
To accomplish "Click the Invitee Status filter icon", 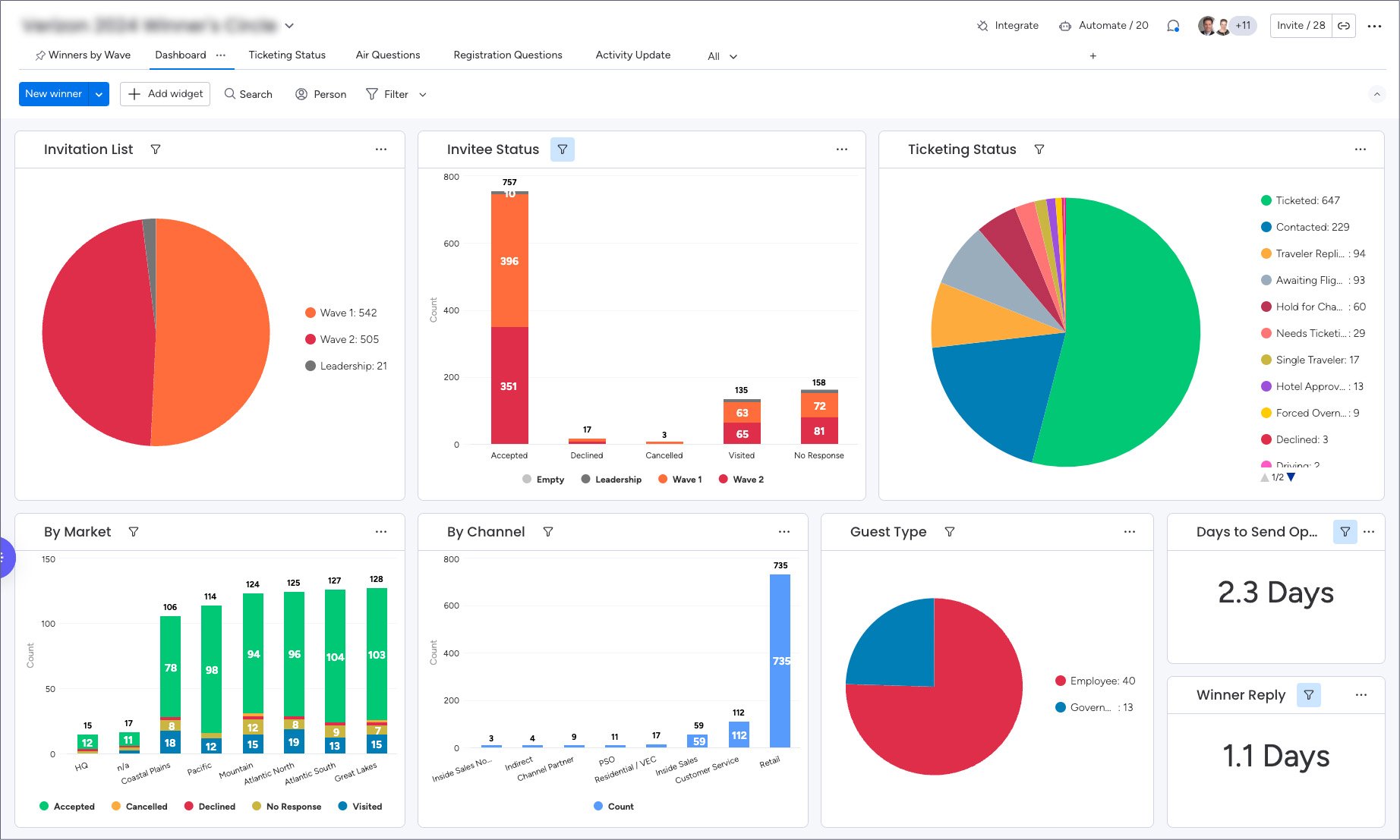I will [x=562, y=149].
